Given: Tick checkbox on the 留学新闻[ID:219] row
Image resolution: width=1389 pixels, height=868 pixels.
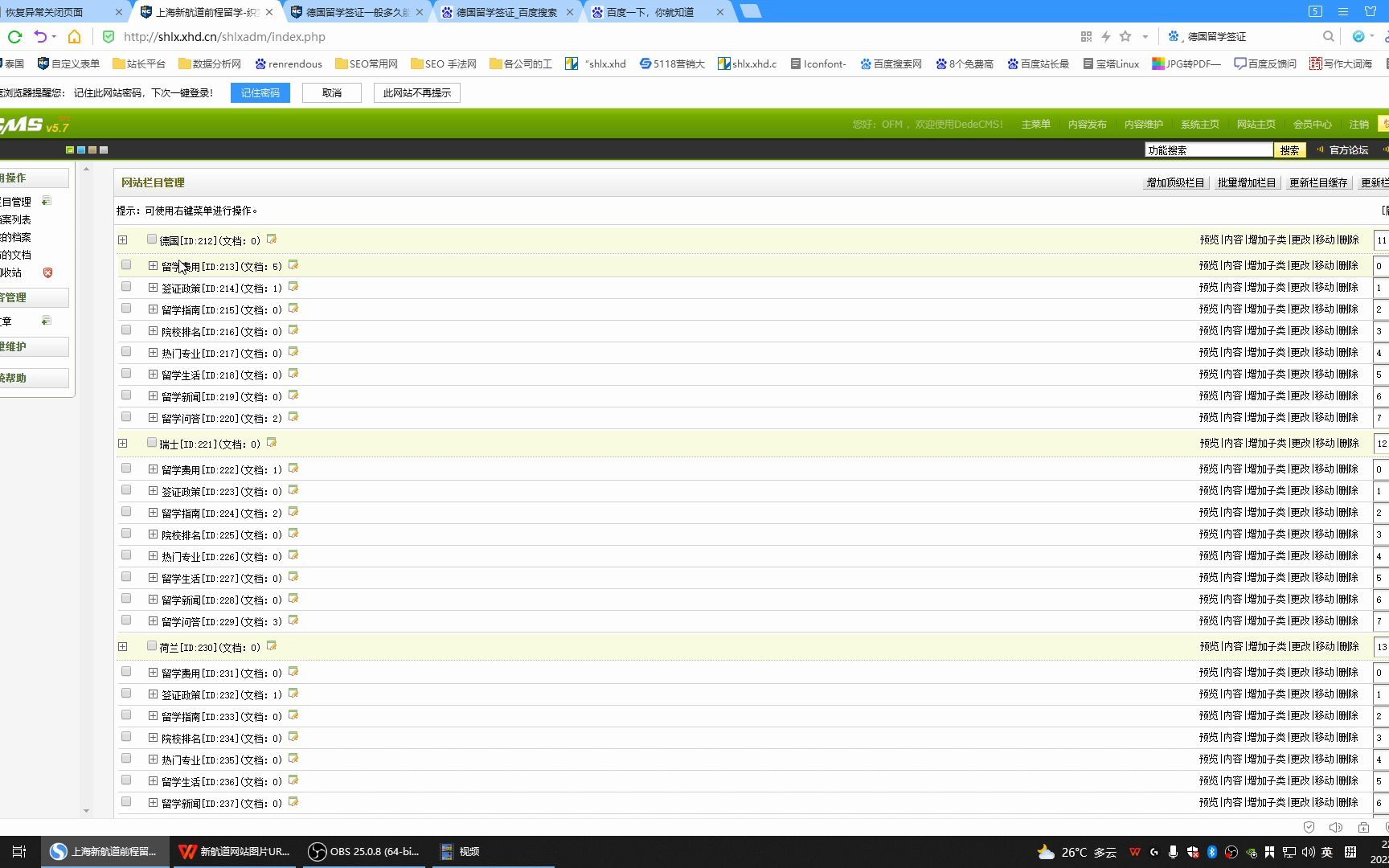Looking at the screenshot, I should click(x=126, y=395).
